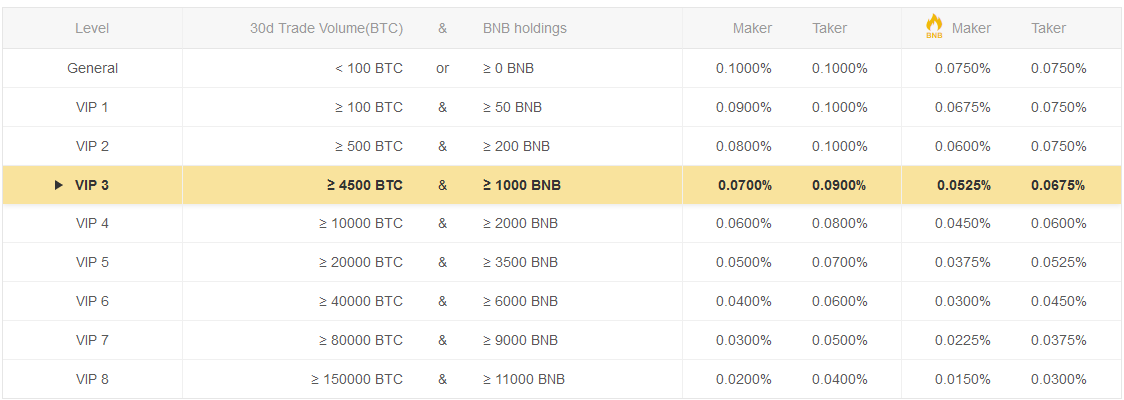Click VIP 6 BNB-discount Taker fee 0.0450%

click(1059, 301)
